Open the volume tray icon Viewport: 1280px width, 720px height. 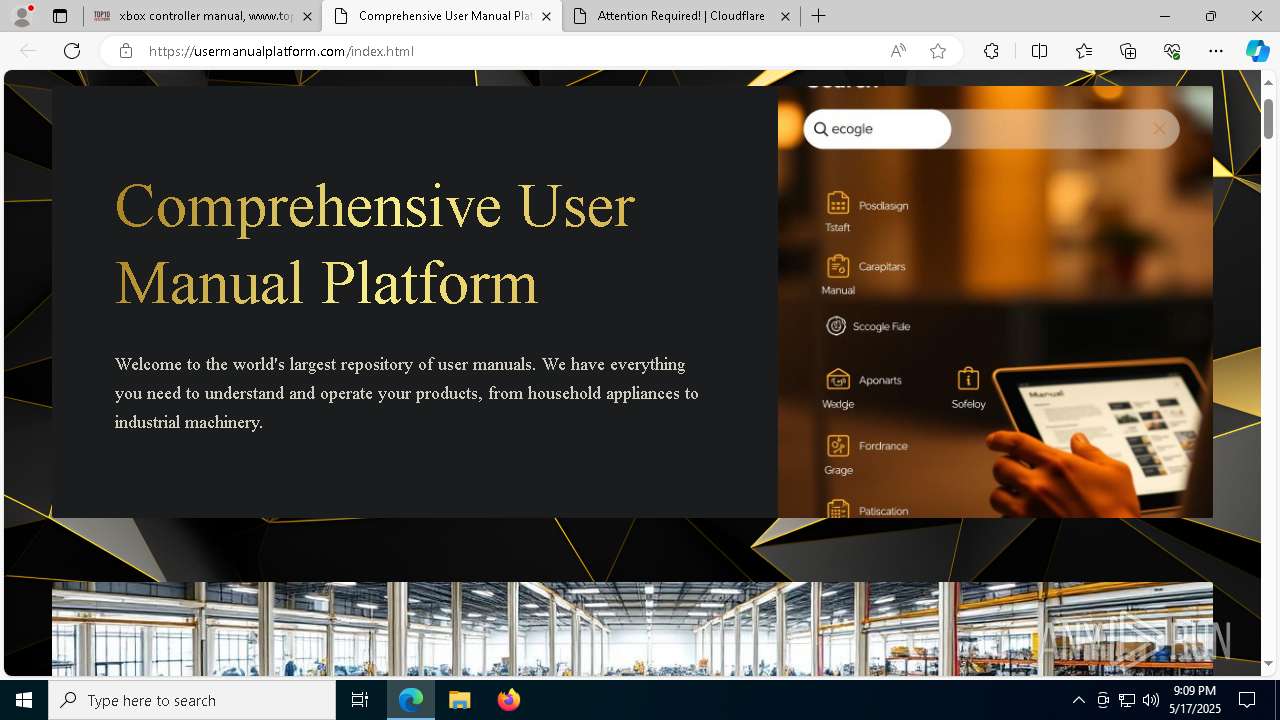(1151, 700)
